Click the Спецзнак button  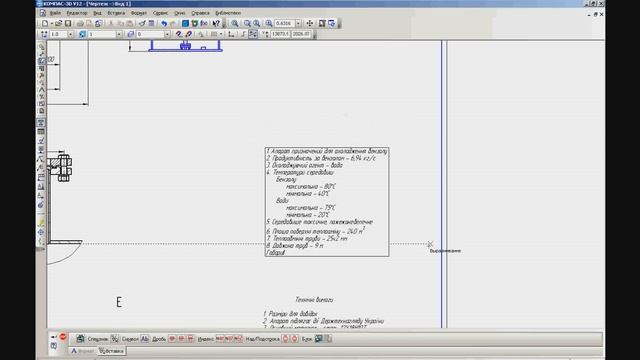[93, 339]
